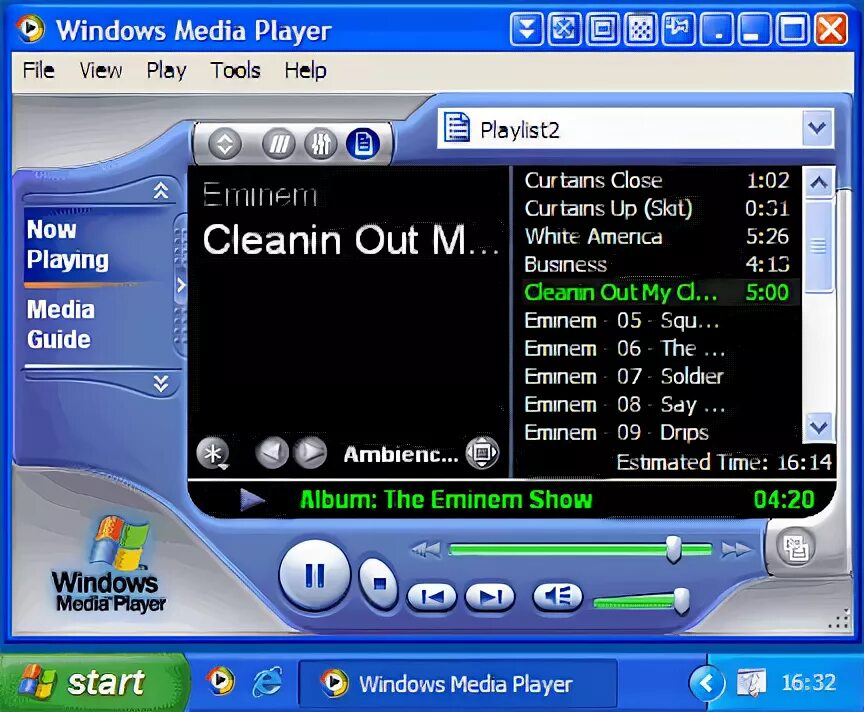Click the dotted pattern title bar button

click(x=640, y=29)
